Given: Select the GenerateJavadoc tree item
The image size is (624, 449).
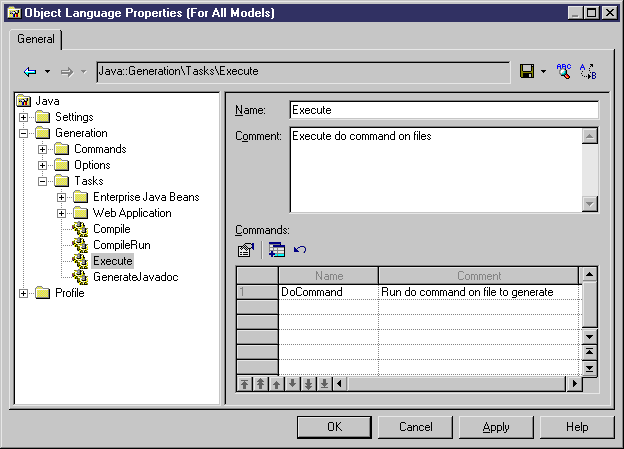Looking at the screenshot, I should coord(136,277).
